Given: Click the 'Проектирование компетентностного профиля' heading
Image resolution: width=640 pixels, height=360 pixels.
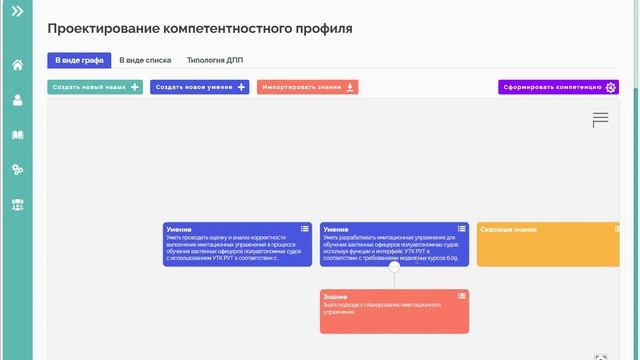Looking at the screenshot, I should pyautogui.click(x=200, y=29).
